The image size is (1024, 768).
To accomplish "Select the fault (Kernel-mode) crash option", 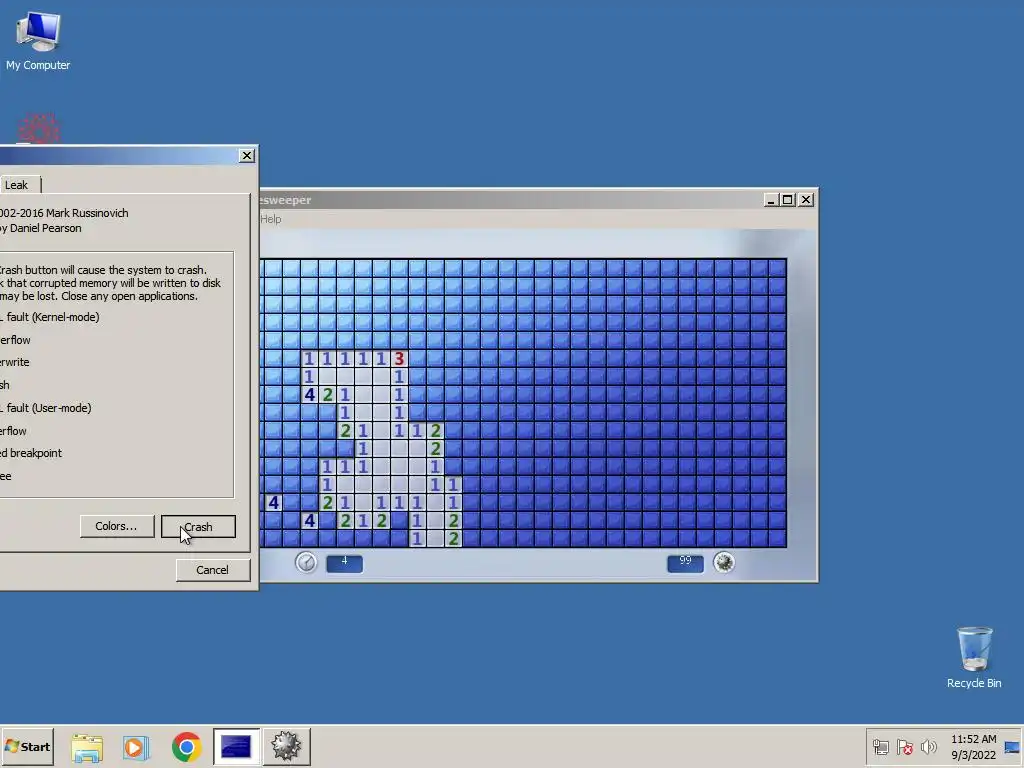I will click(50, 317).
